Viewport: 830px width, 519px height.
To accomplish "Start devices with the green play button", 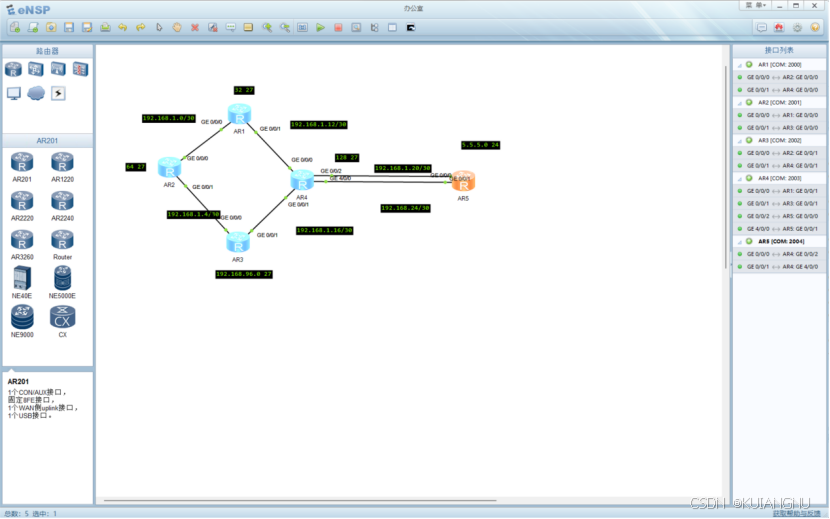I will [x=320, y=28].
